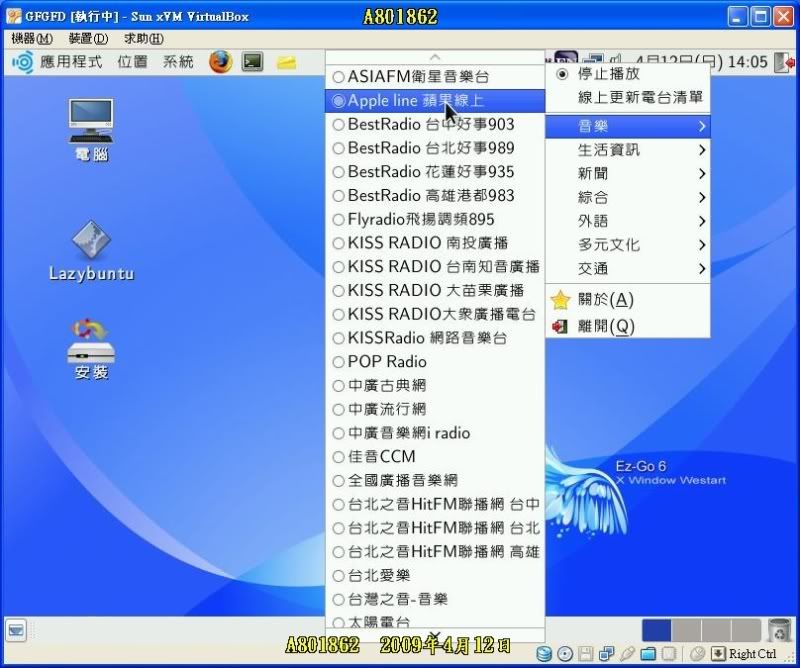Choose 離開(Q) to quit

point(628,326)
